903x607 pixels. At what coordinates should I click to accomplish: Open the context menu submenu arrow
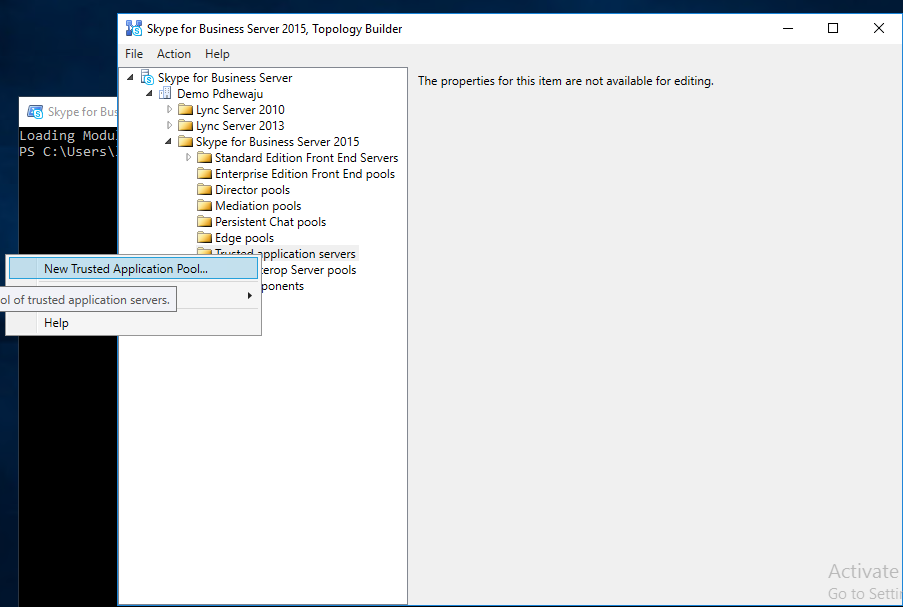click(x=249, y=295)
